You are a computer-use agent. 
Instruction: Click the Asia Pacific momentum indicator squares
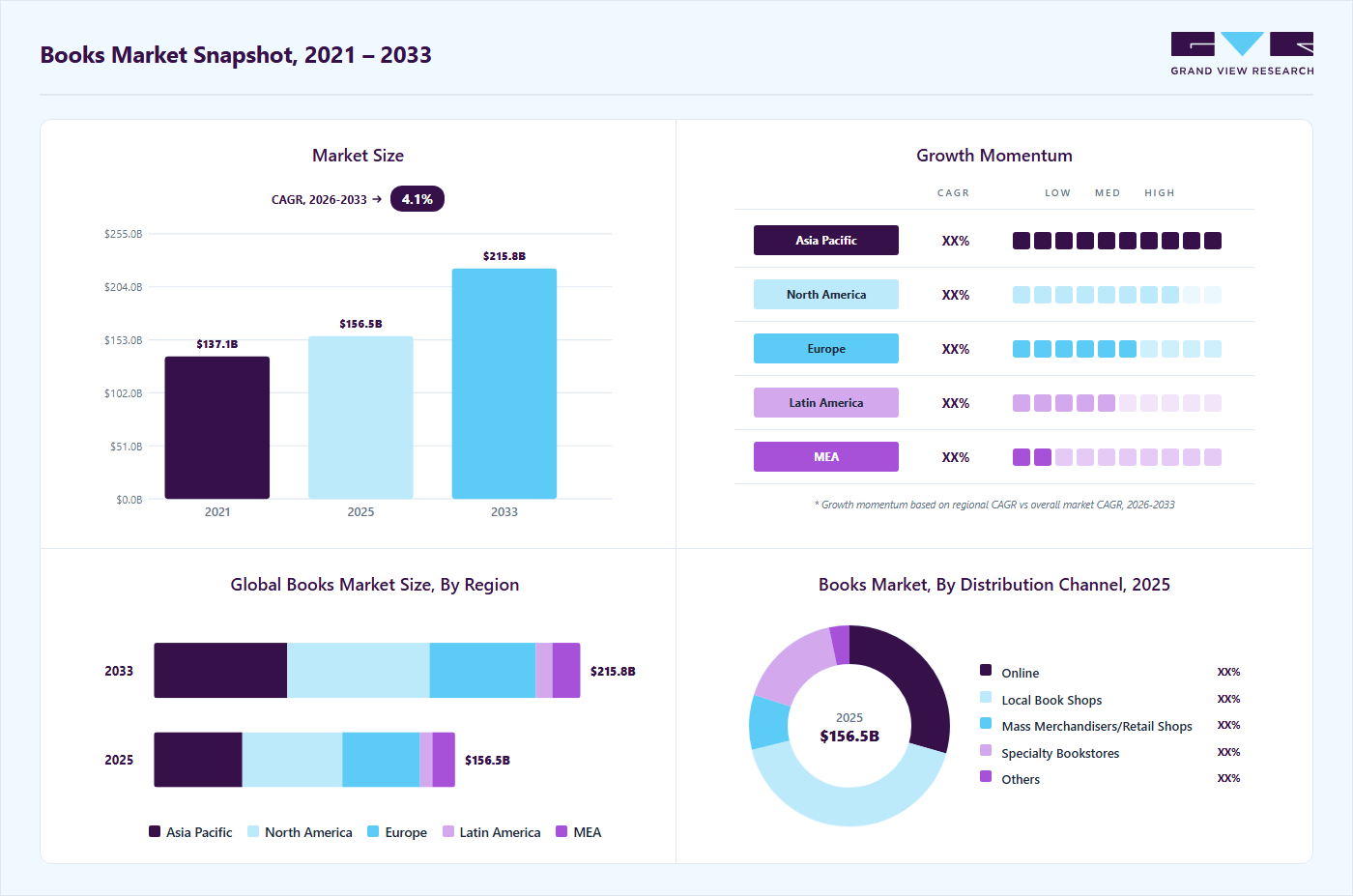1117,241
